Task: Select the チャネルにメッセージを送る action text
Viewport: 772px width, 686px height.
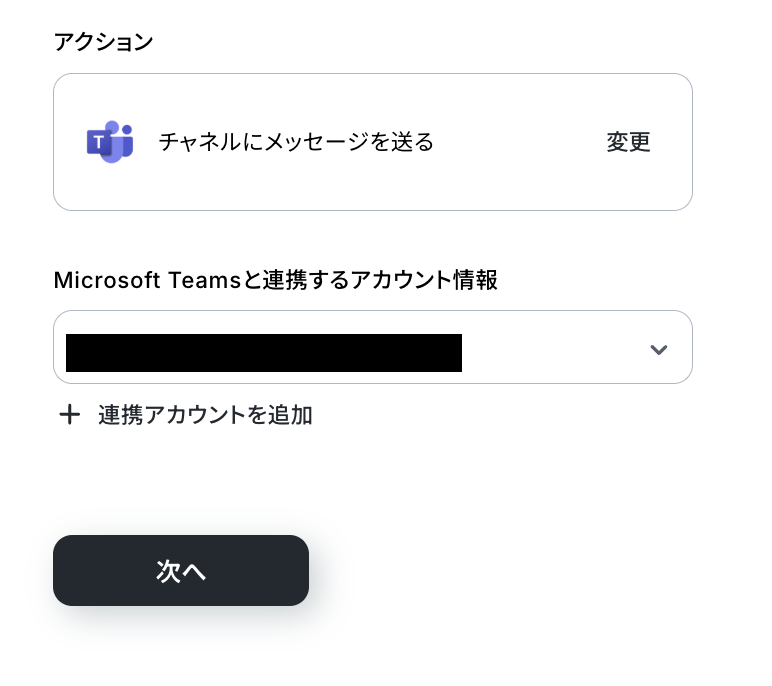Action: point(296,142)
